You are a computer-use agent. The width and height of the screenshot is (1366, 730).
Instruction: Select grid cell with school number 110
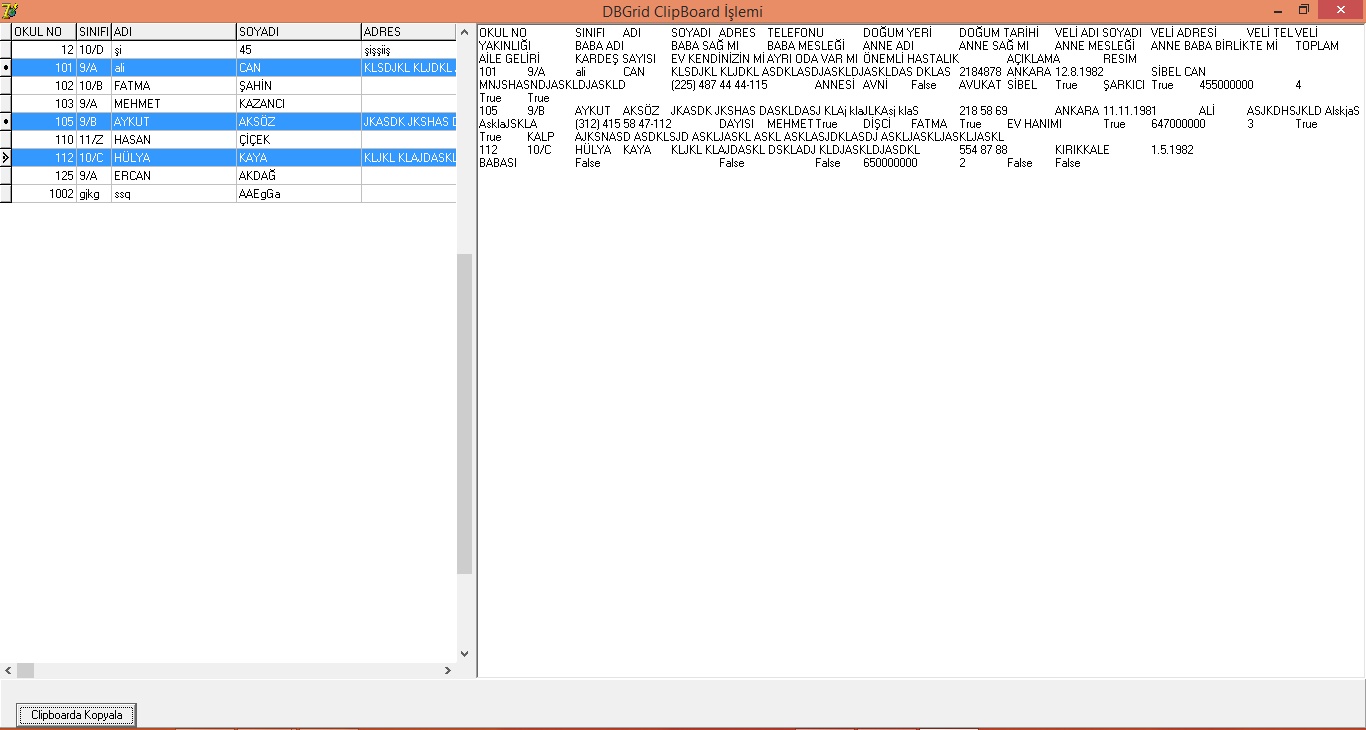[44, 140]
